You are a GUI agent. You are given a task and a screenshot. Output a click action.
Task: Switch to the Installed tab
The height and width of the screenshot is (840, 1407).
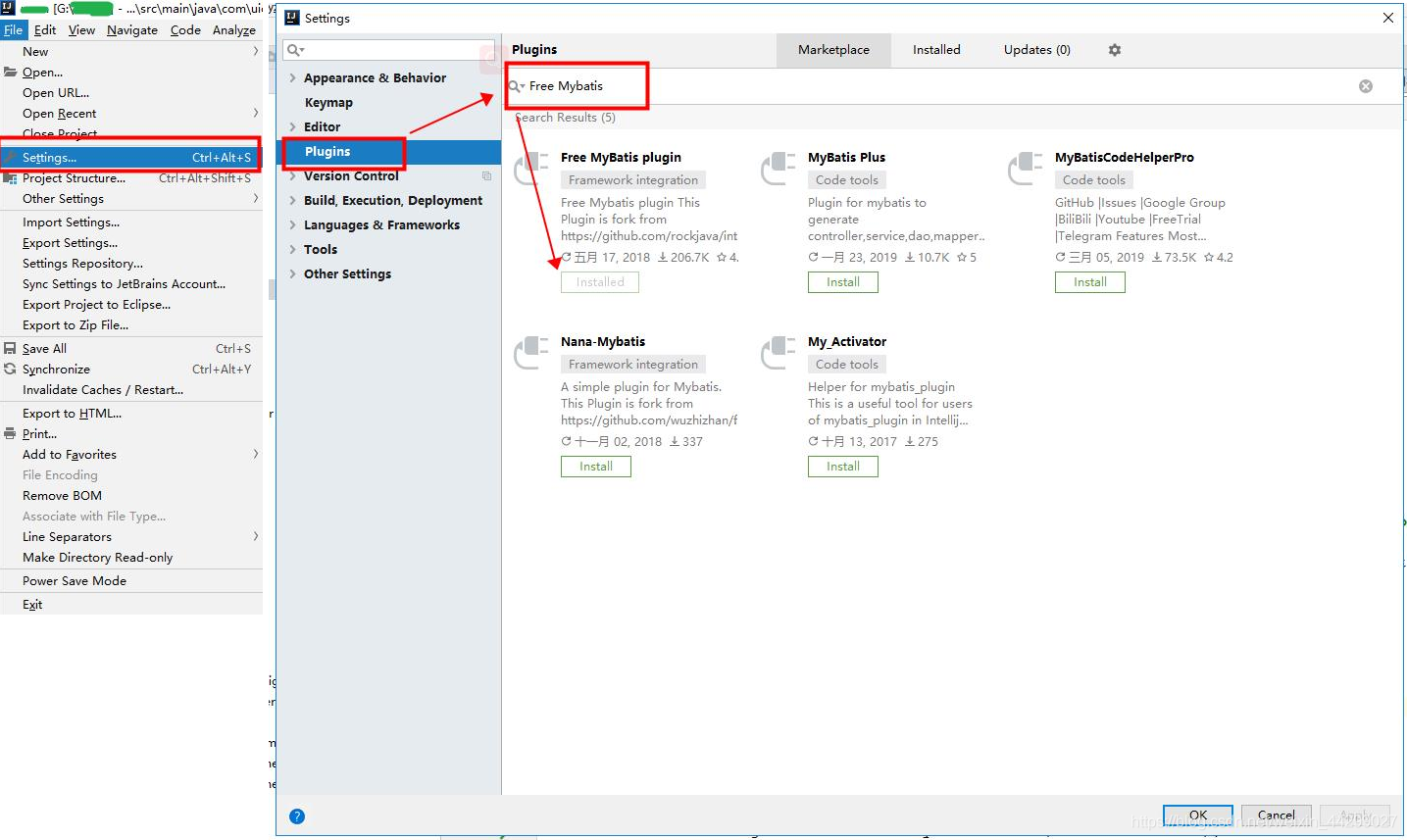pos(935,49)
